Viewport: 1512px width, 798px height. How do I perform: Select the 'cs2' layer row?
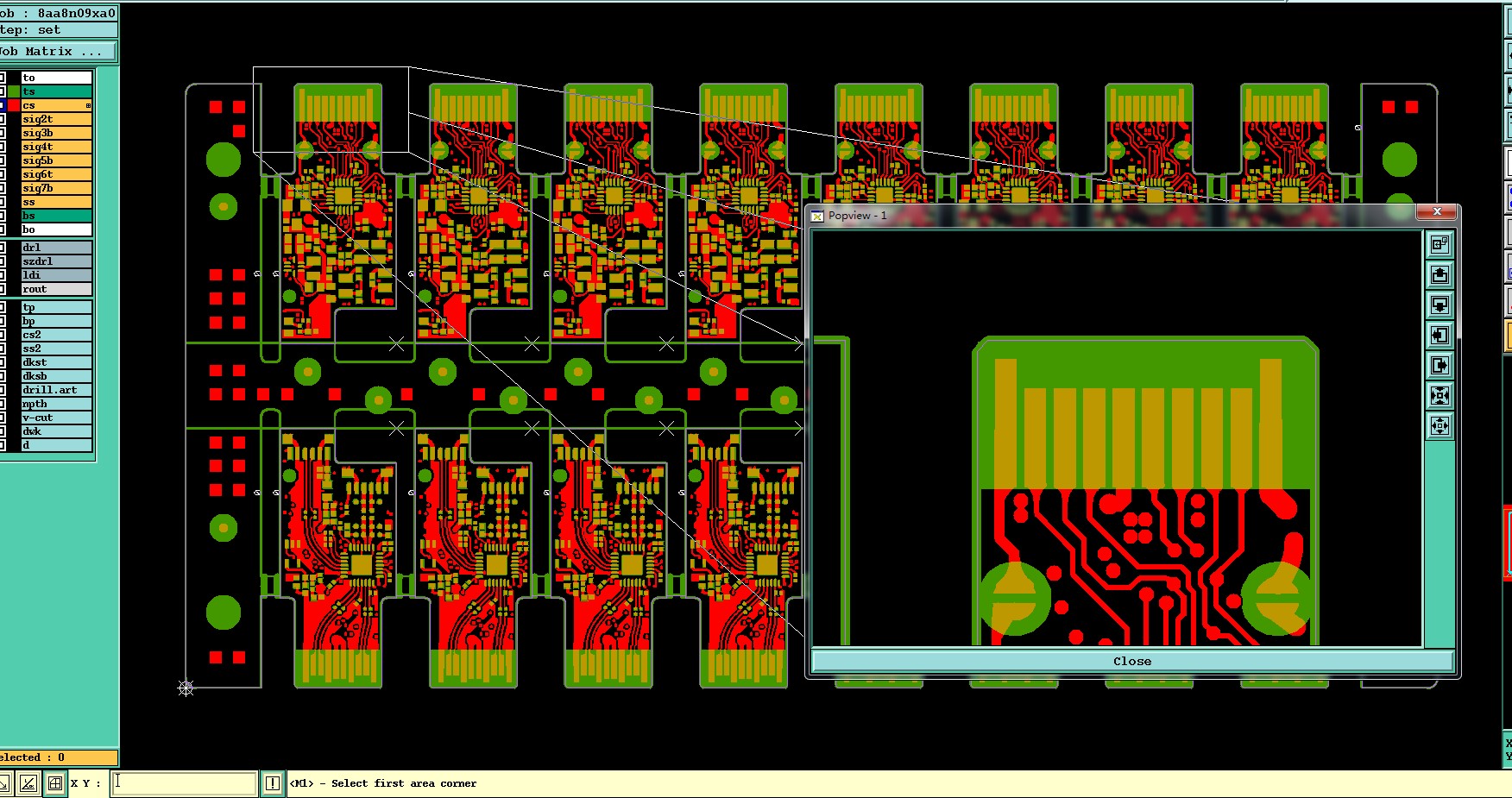tap(56, 335)
